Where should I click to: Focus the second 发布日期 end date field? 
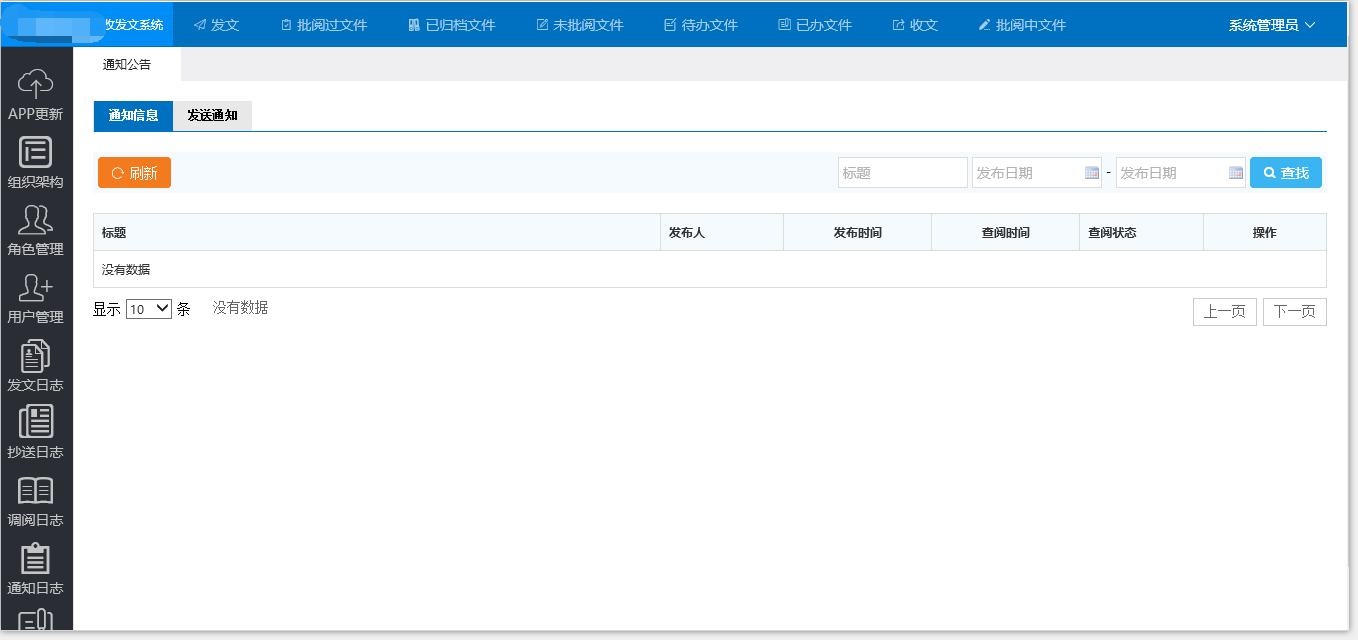coord(1181,172)
